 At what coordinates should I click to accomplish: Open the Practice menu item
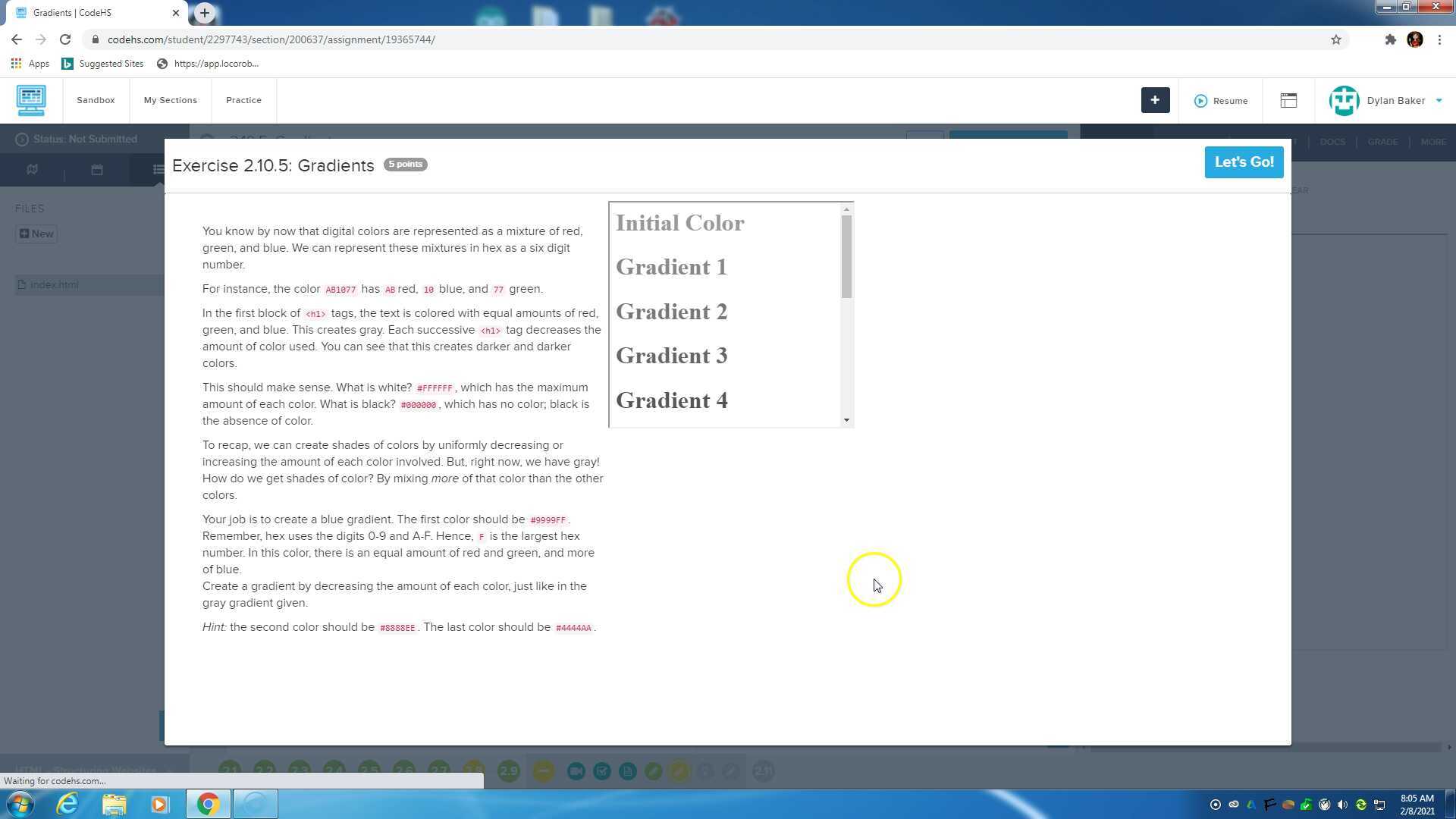coord(243,100)
